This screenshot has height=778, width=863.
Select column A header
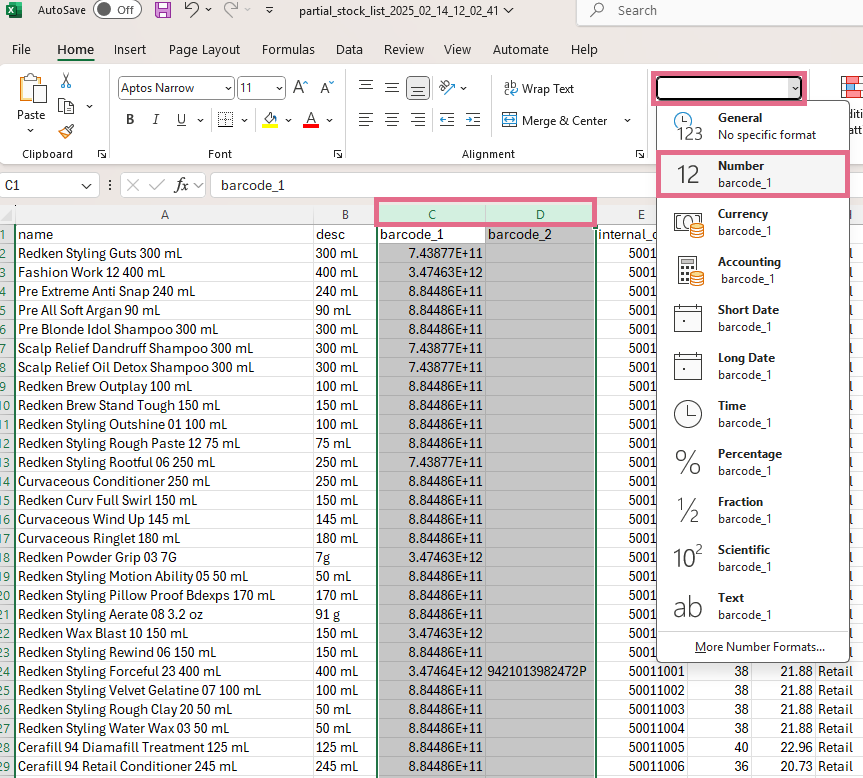pos(165,215)
